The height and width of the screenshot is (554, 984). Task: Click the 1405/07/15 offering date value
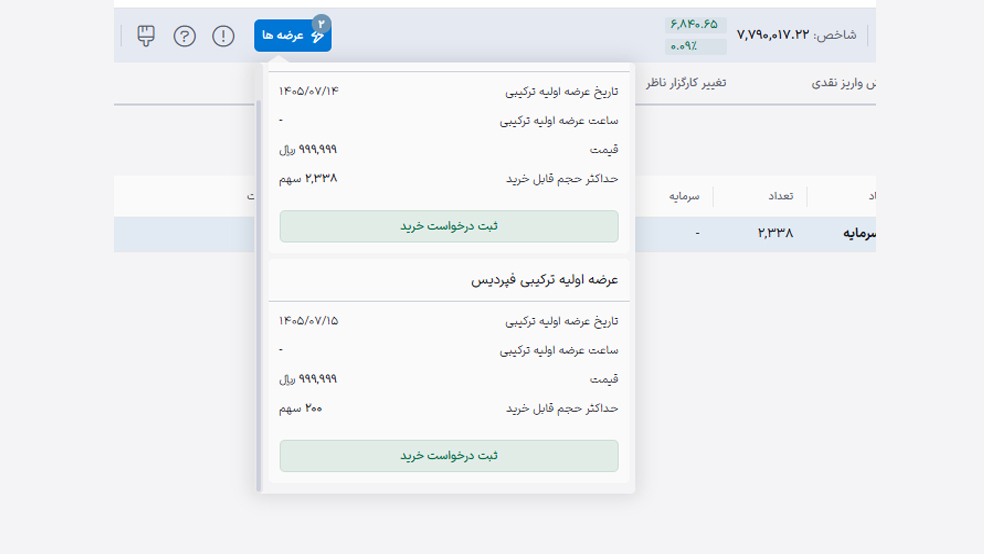click(308, 321)
